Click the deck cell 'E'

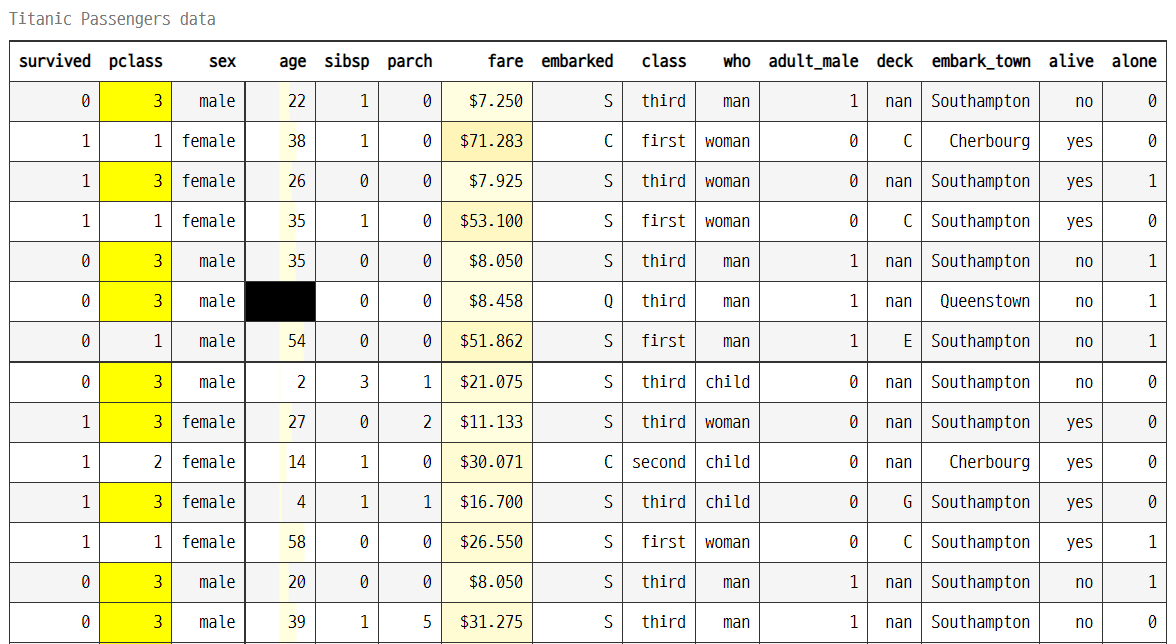[x=895, y=341]
